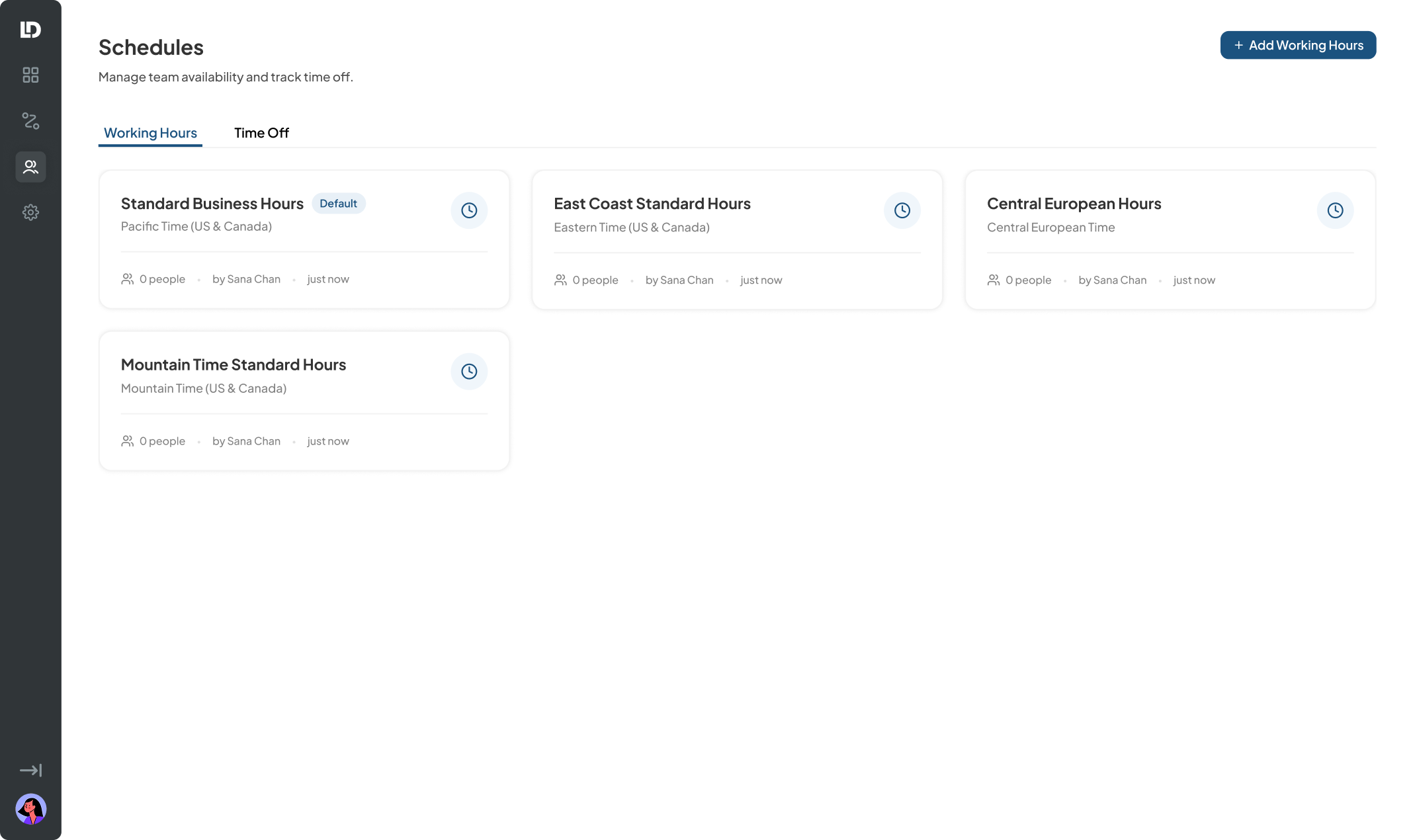Click by Sana Chan in East Coast card

pyautogui.click(x=679, y=280)
